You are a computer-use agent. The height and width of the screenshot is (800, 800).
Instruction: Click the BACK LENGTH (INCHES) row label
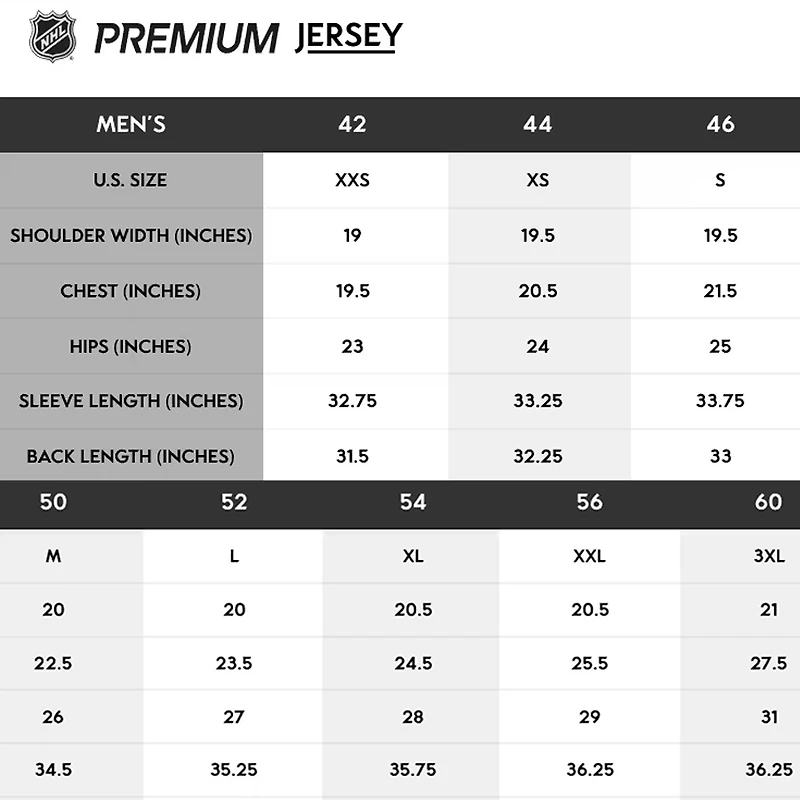(131, 456)
